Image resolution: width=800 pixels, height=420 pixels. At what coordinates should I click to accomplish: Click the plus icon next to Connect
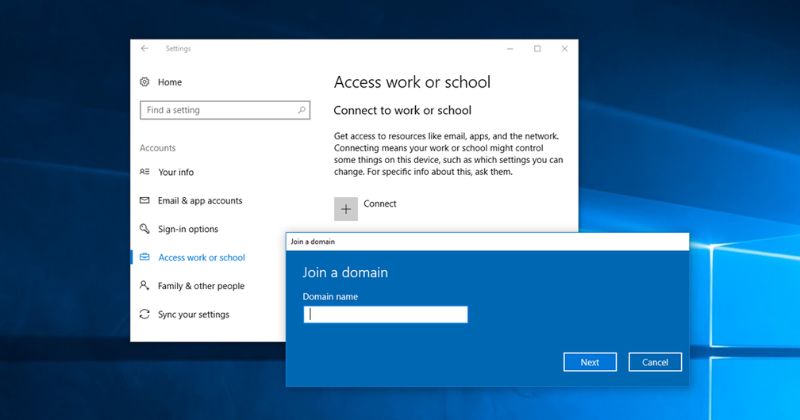click(x=346, y=209)
